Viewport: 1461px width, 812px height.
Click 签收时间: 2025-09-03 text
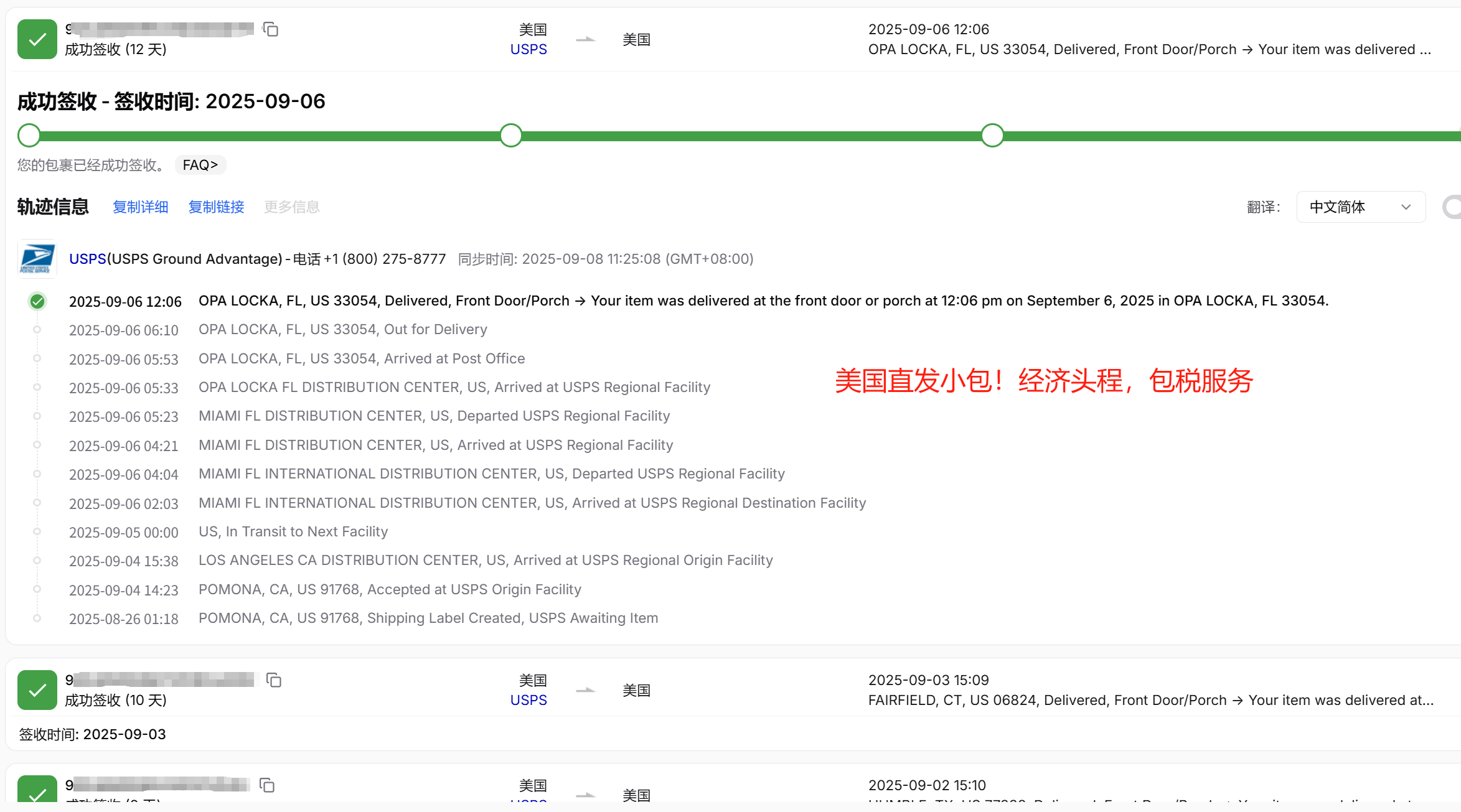[x=93, y=734]
